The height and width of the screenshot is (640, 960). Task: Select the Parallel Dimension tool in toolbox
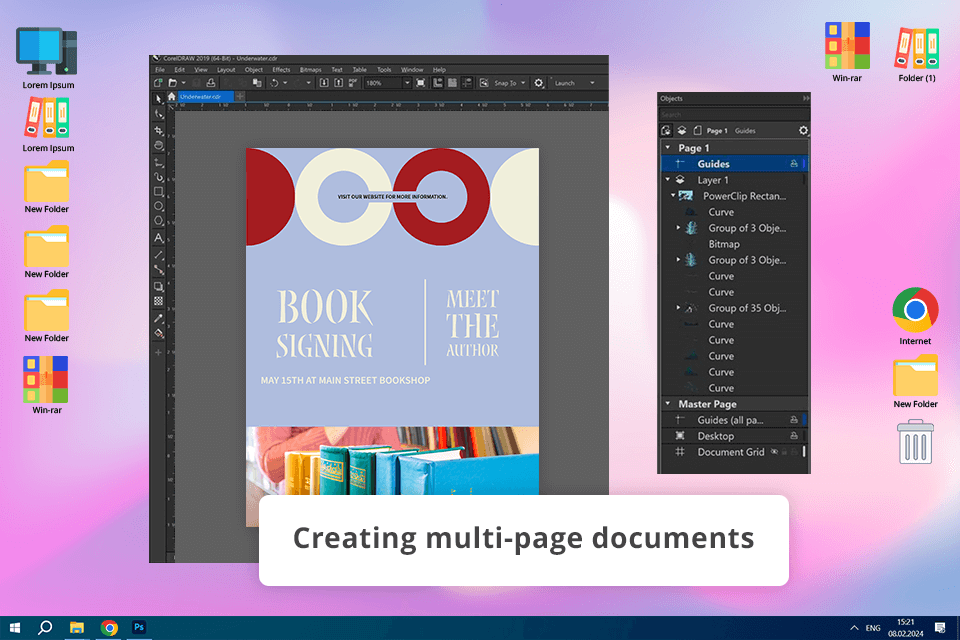(x=159, y=254)
